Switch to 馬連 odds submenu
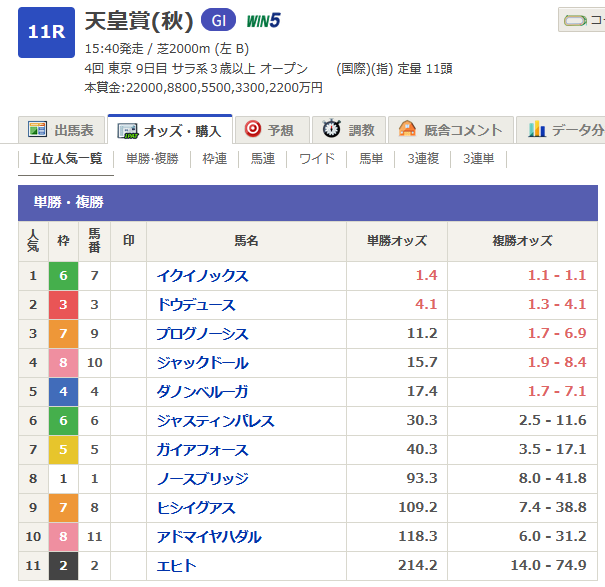Screen dimensions: 605x587 click(263, 159)
